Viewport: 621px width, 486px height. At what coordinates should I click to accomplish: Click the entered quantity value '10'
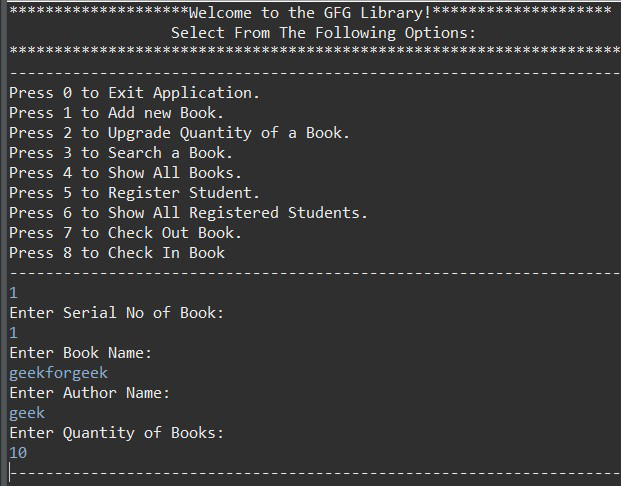point(18,453)
